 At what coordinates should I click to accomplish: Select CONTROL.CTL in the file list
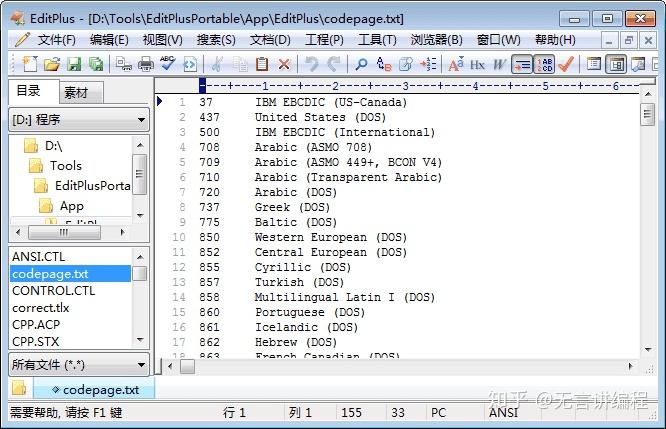(x=70, y=291)
